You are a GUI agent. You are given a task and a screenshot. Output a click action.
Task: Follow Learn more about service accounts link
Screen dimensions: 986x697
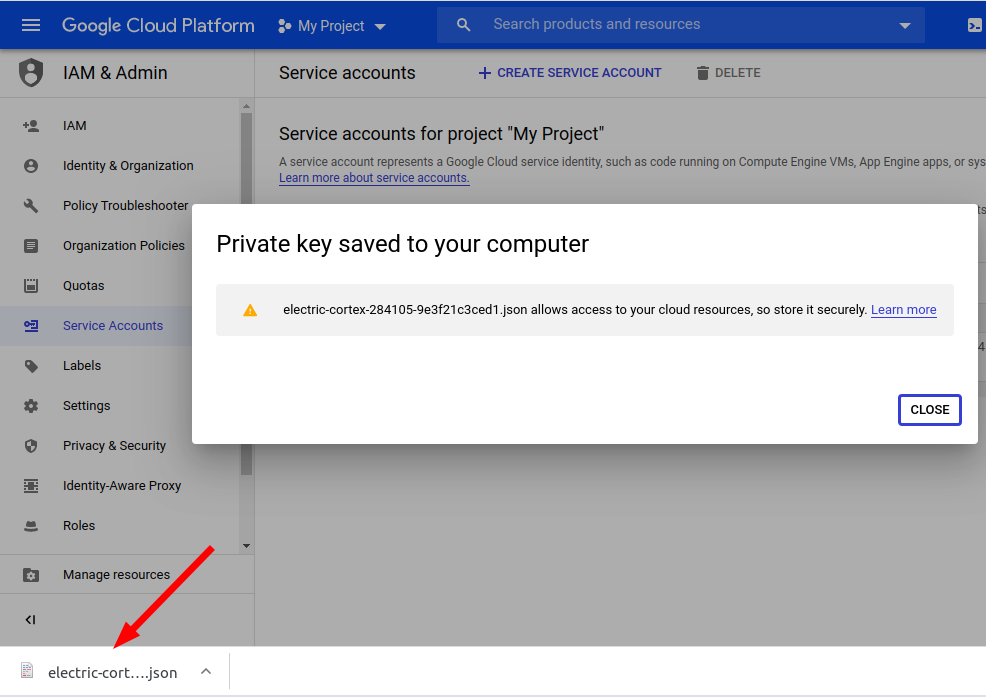(x=374, y=178)
